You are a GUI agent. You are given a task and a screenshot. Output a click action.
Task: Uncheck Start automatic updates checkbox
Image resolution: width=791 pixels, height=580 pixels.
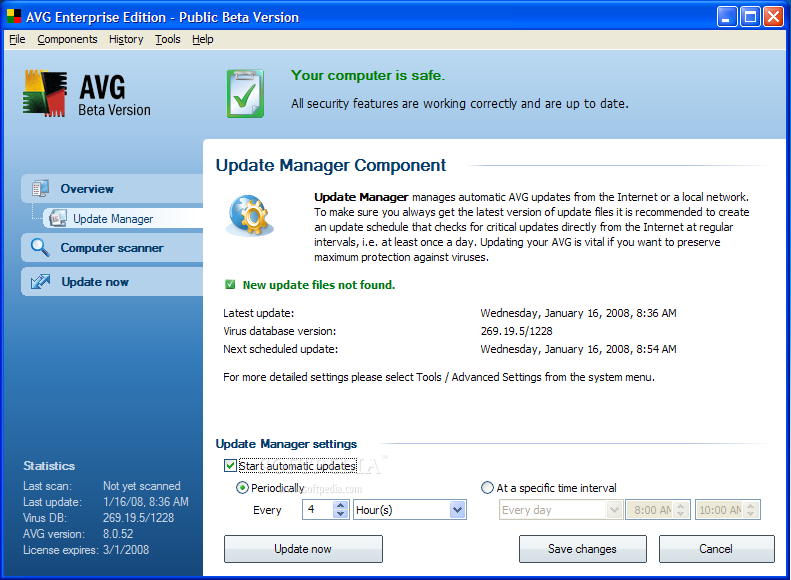coord(230,465)
